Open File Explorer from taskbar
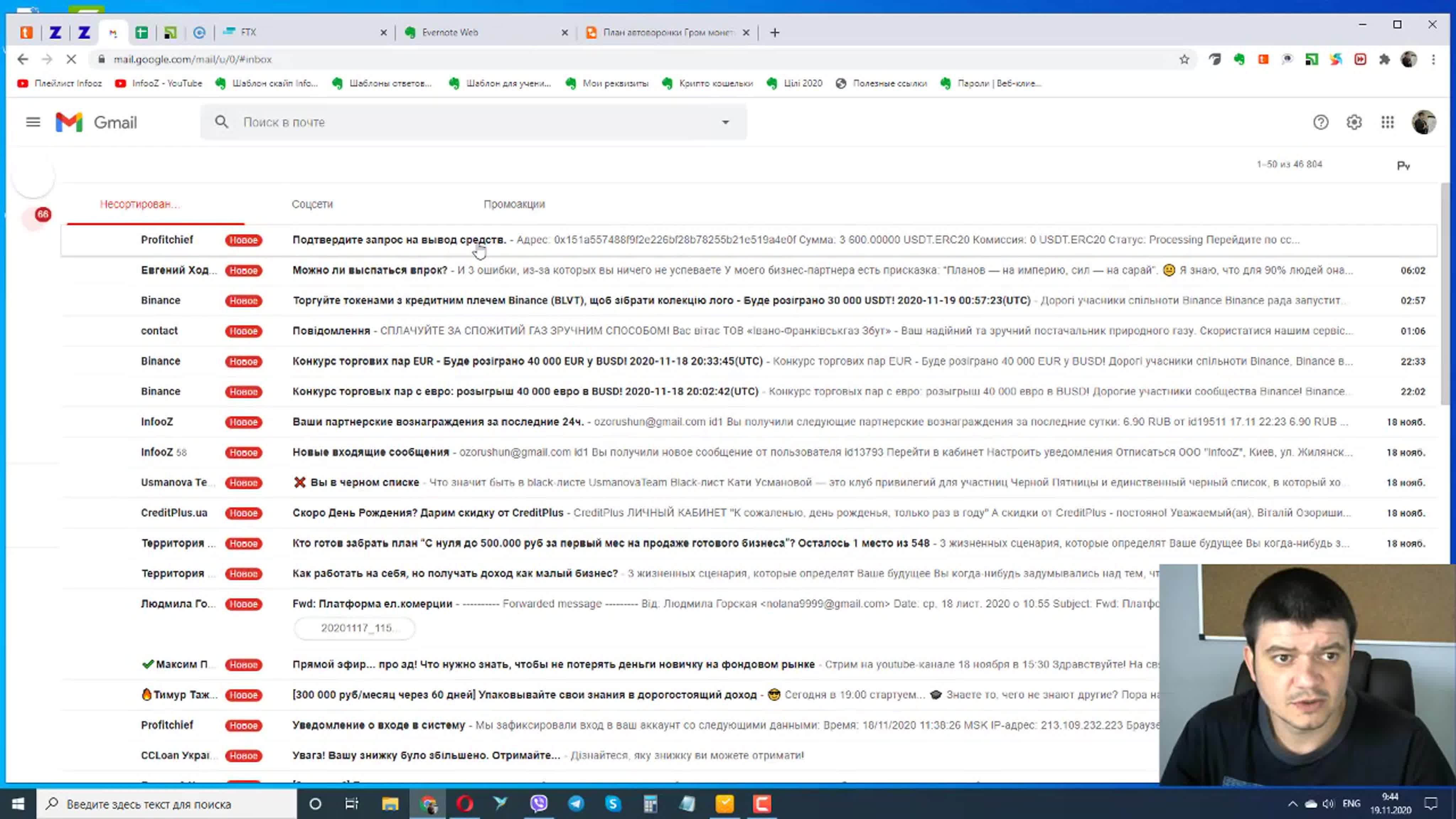The image size is (1456, 819). coord(390,803)
